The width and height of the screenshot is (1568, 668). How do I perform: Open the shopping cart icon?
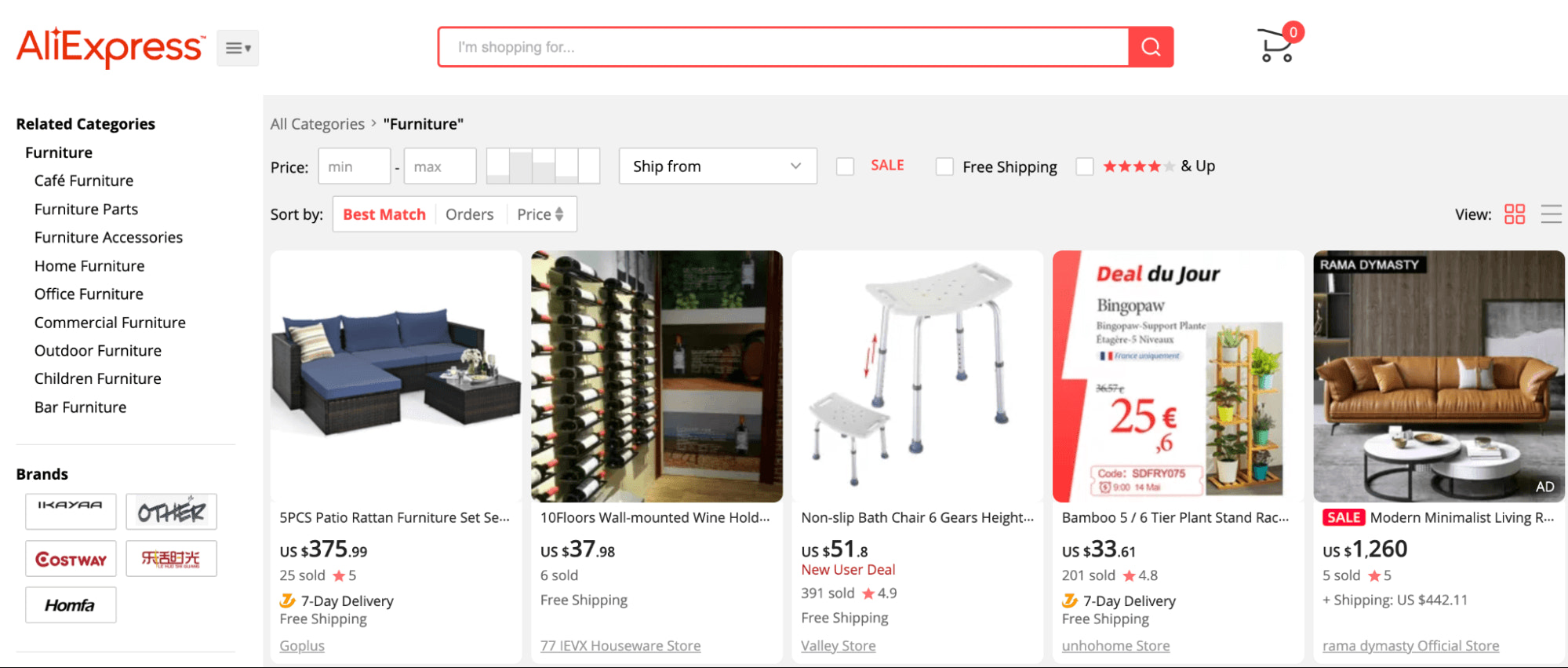1276,46
